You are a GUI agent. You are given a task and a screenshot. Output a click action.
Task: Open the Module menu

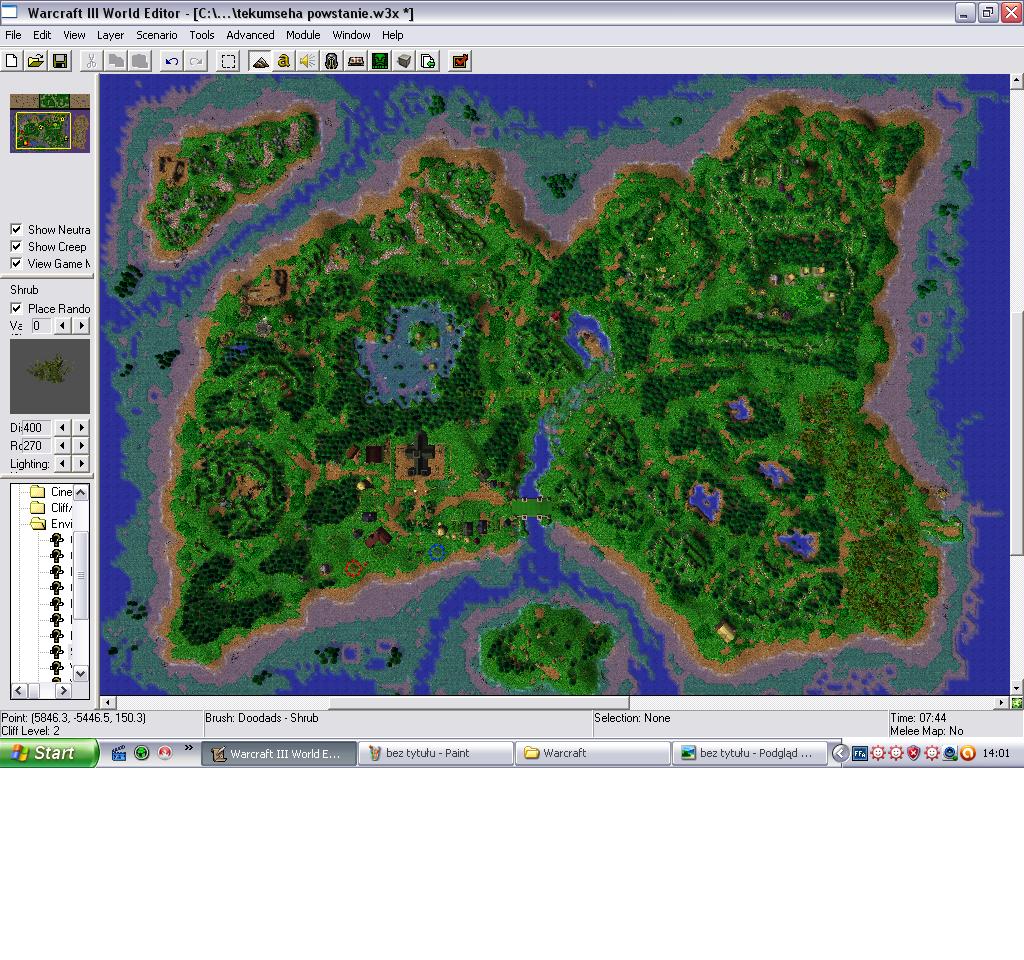303,35
